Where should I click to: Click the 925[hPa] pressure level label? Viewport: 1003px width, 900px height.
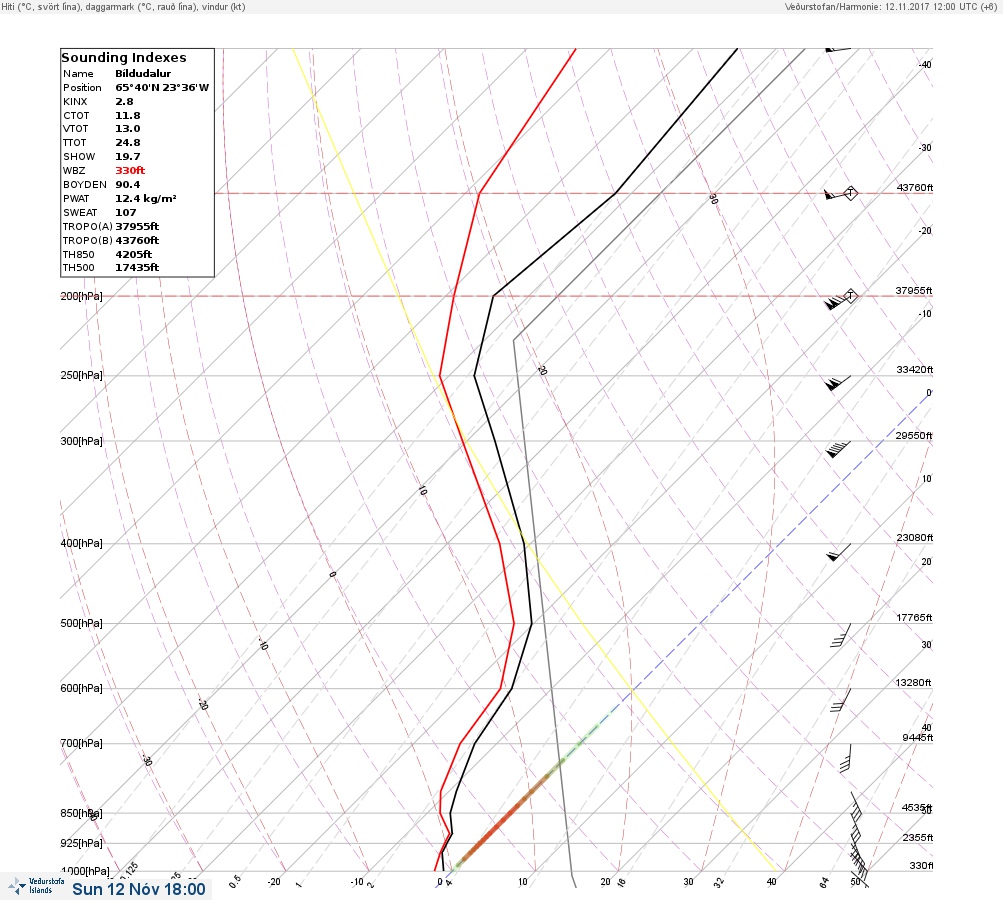tap(81, 843)
